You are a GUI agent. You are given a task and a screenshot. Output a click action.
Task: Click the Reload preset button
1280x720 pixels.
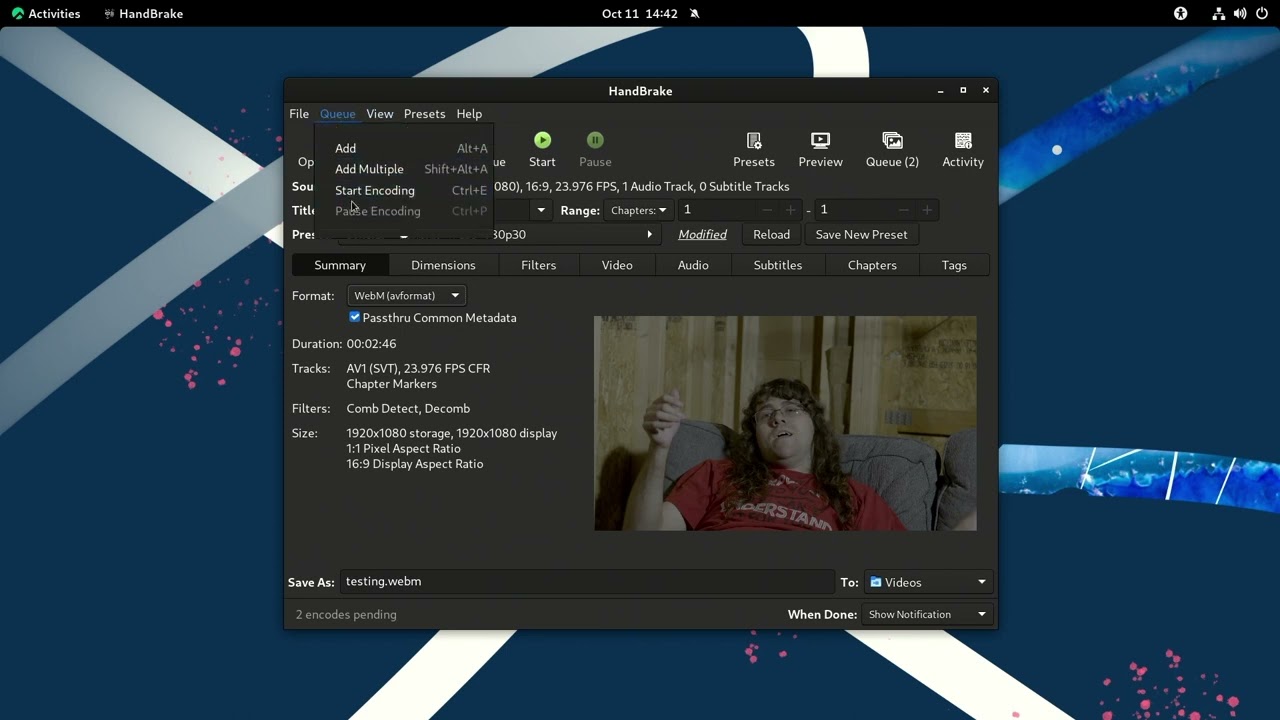pos(771,235)
